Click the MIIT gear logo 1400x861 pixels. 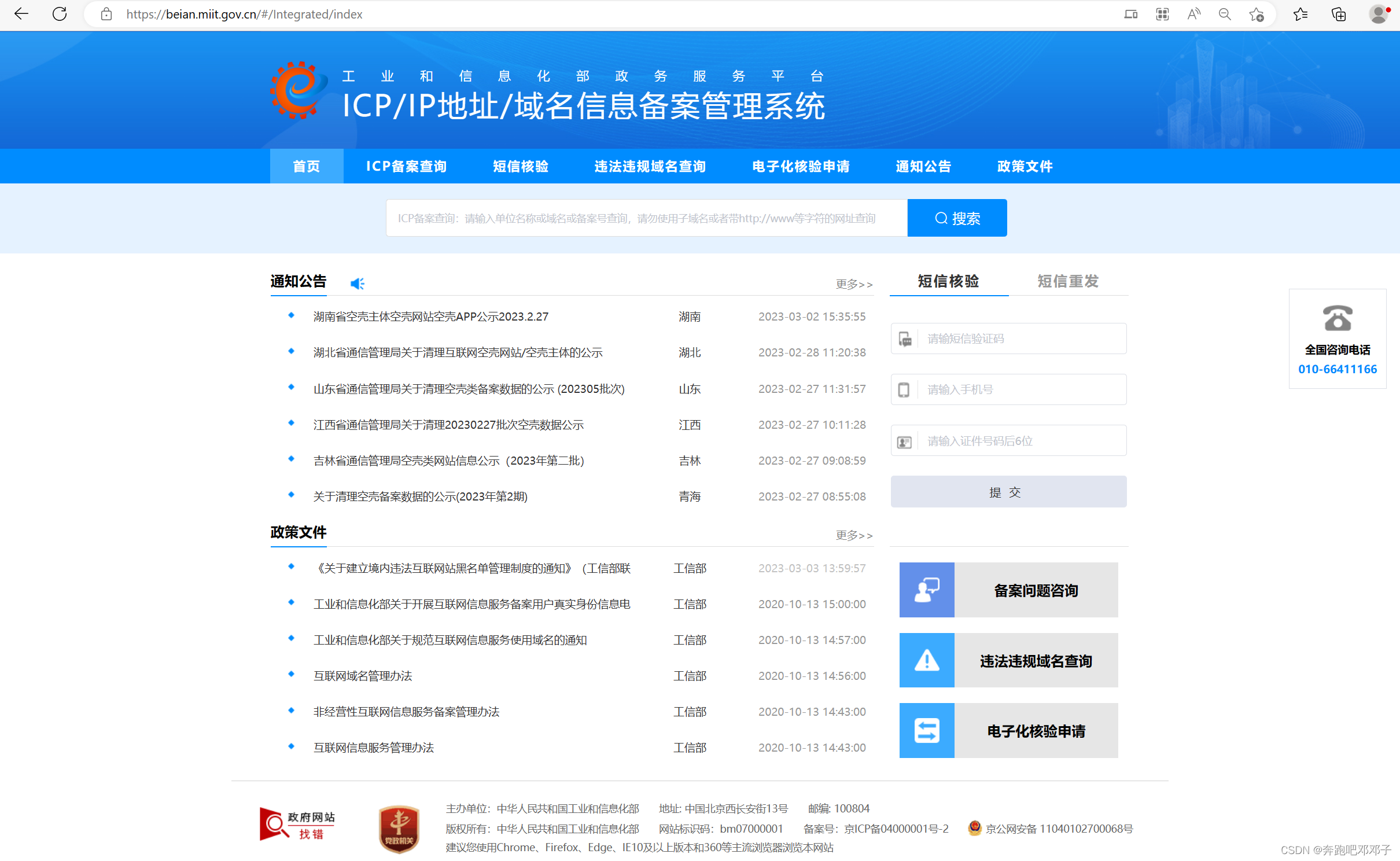point(298,90)
